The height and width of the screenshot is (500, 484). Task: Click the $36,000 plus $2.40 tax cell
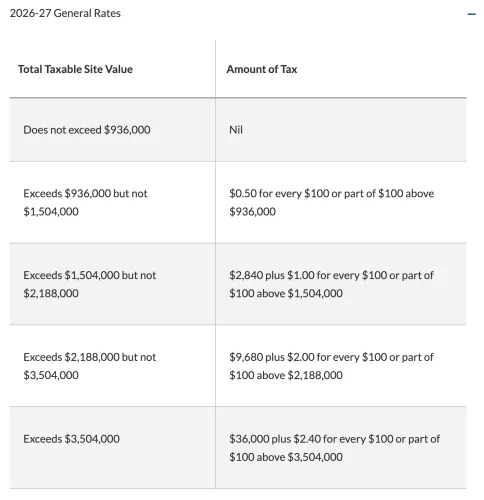coord(341,448)
